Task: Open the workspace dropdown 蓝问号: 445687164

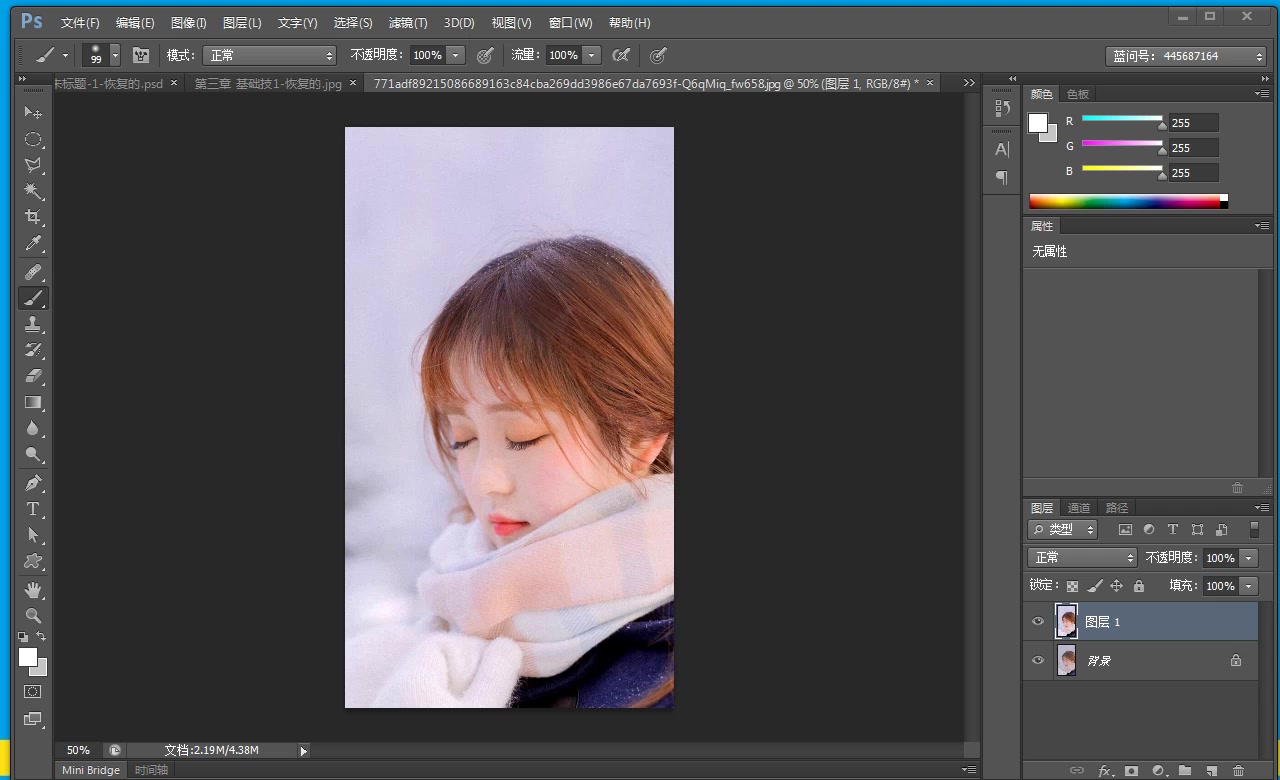Action: [x=1186, y=56]
